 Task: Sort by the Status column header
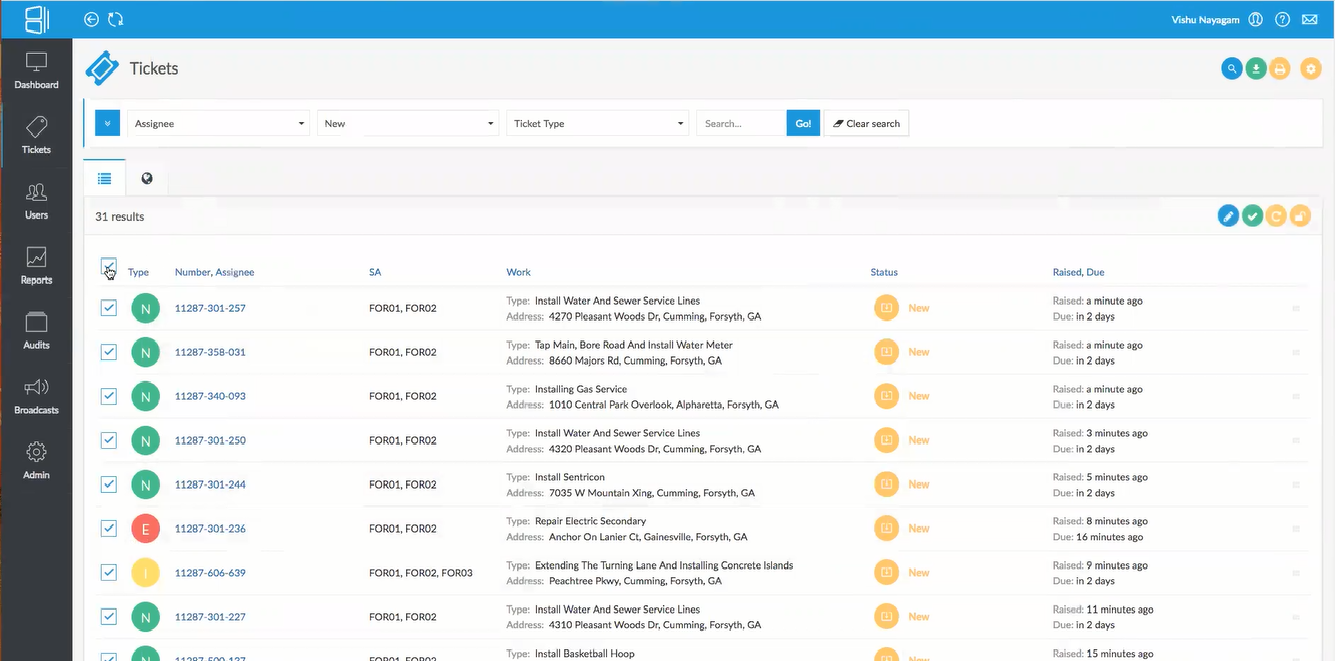tap(884, 272)
